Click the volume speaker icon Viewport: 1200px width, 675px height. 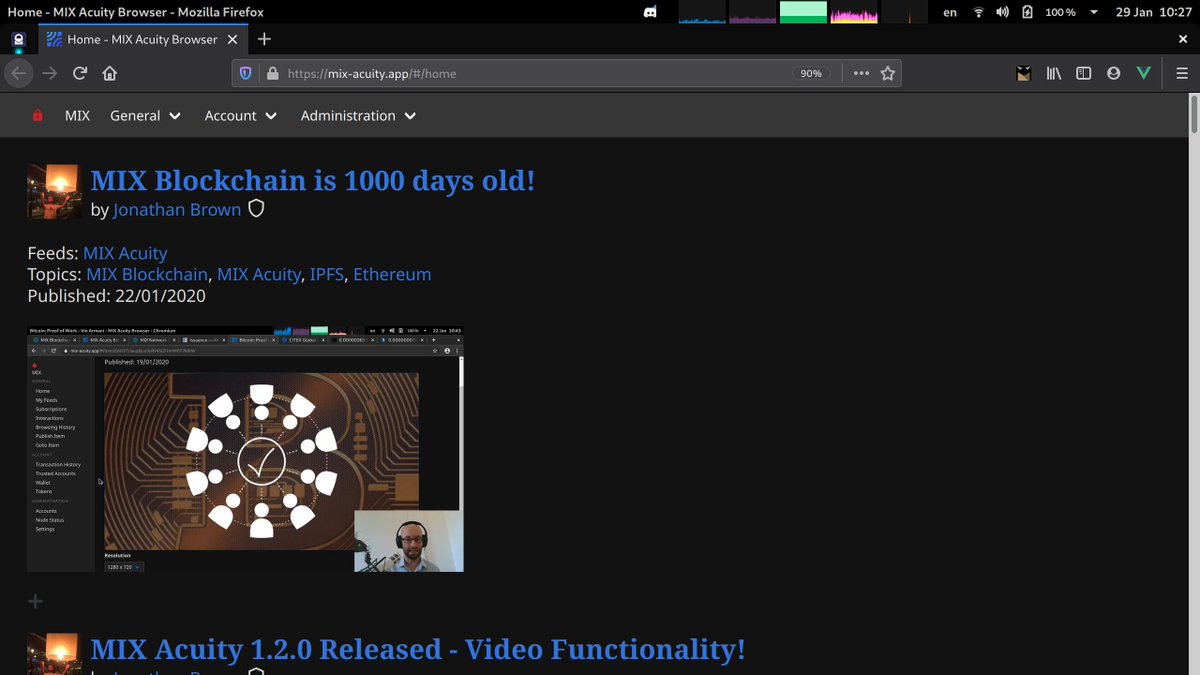pyautogui.click(x=1002, y=12)
